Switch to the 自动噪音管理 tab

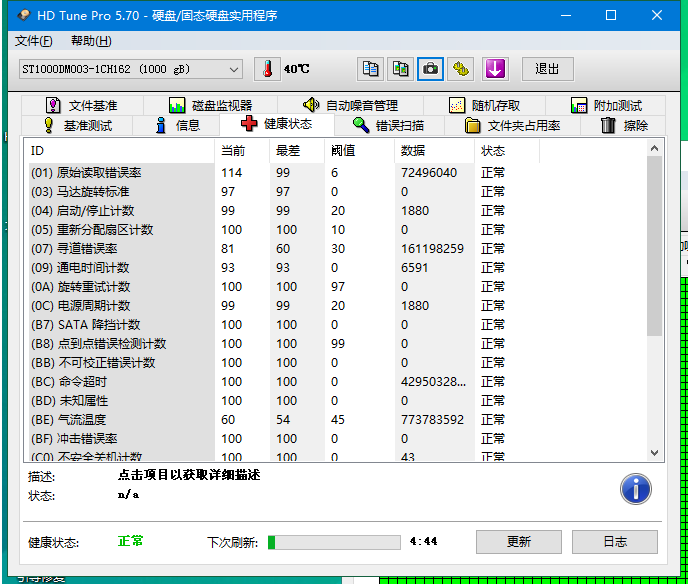350,105
